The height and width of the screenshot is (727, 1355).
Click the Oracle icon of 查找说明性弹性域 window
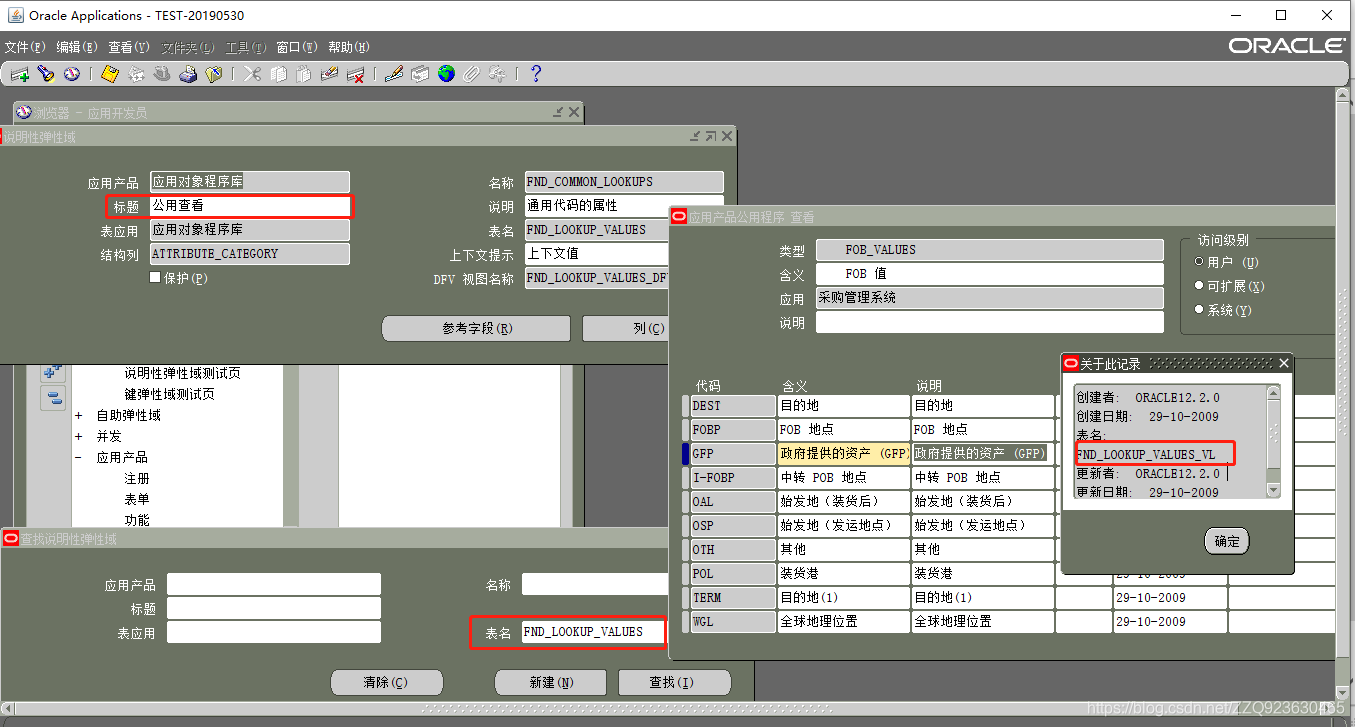[11, 539]
